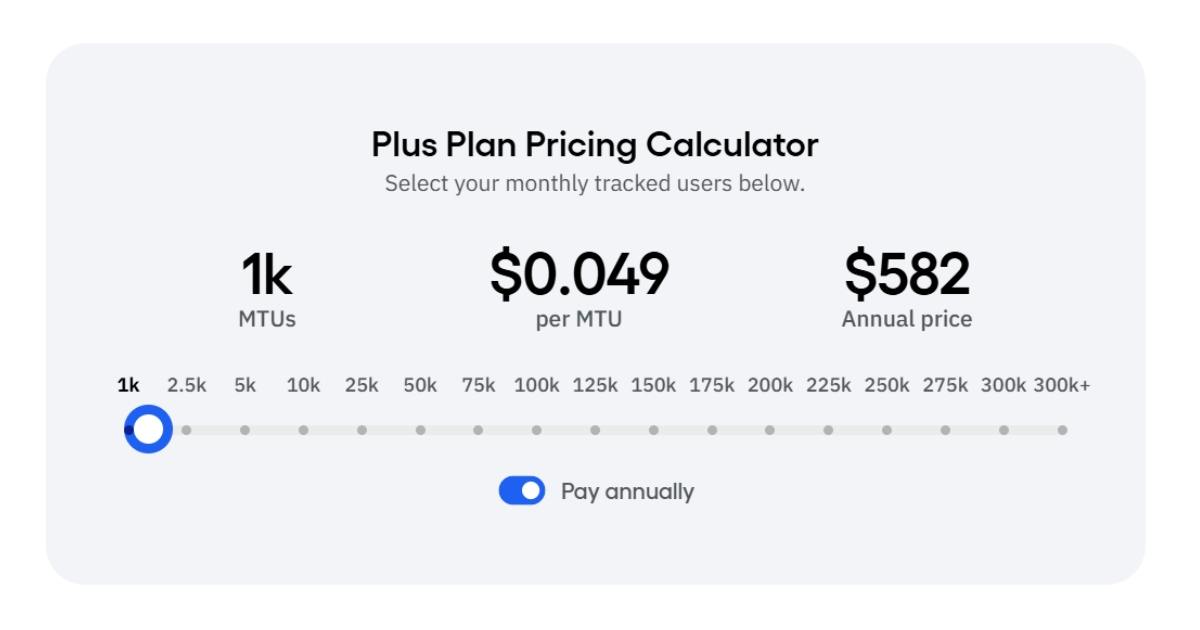Select the 50k slider dot
Image resolution: width=1200 pixels, height=630 pixels.
tap(420, 430)
